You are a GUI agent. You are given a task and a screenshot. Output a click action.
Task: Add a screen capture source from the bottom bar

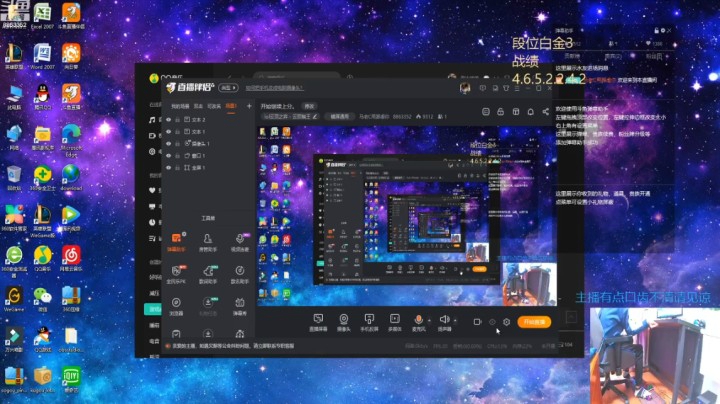click(318, 322)
